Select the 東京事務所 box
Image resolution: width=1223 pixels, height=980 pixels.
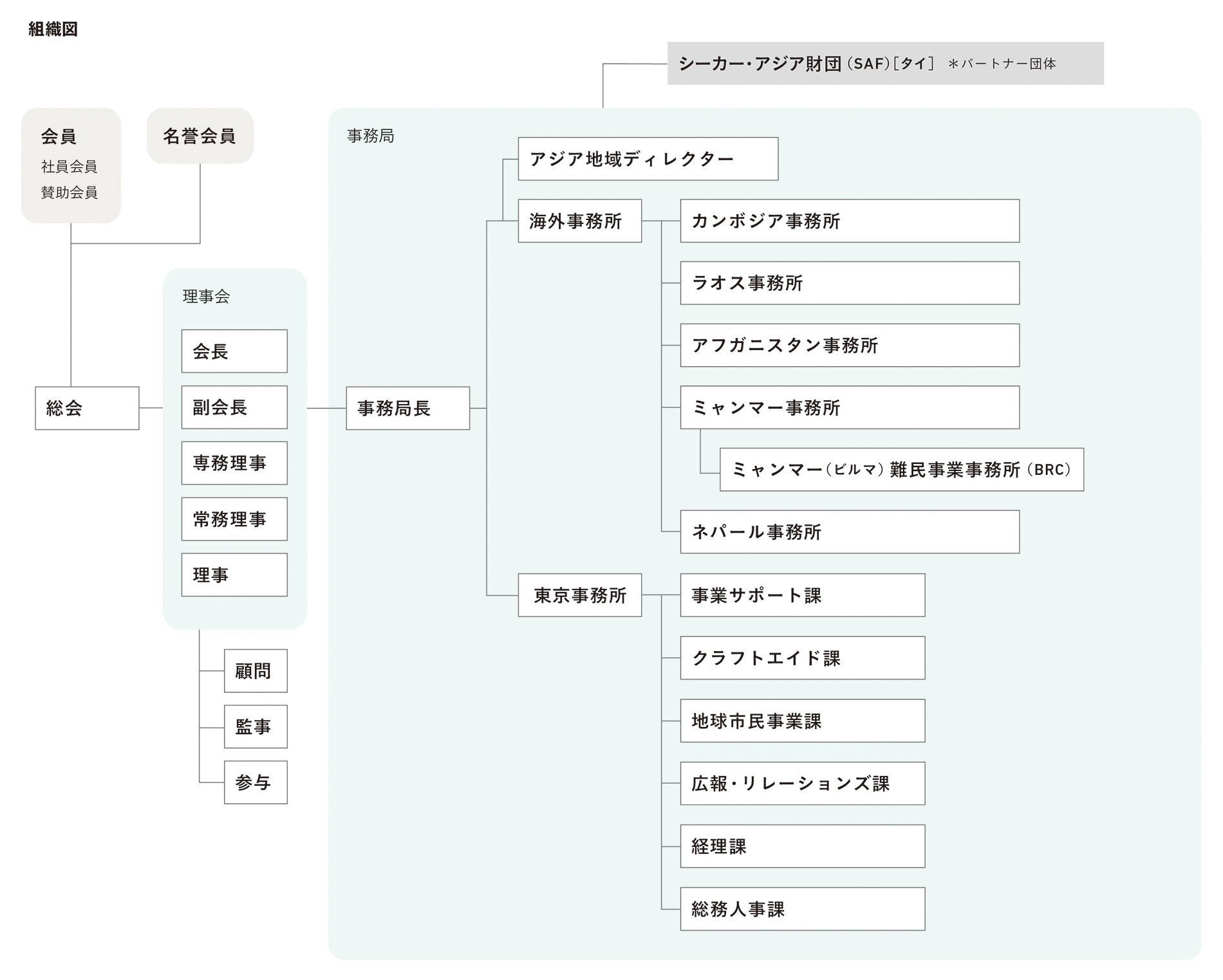[580, 595]
